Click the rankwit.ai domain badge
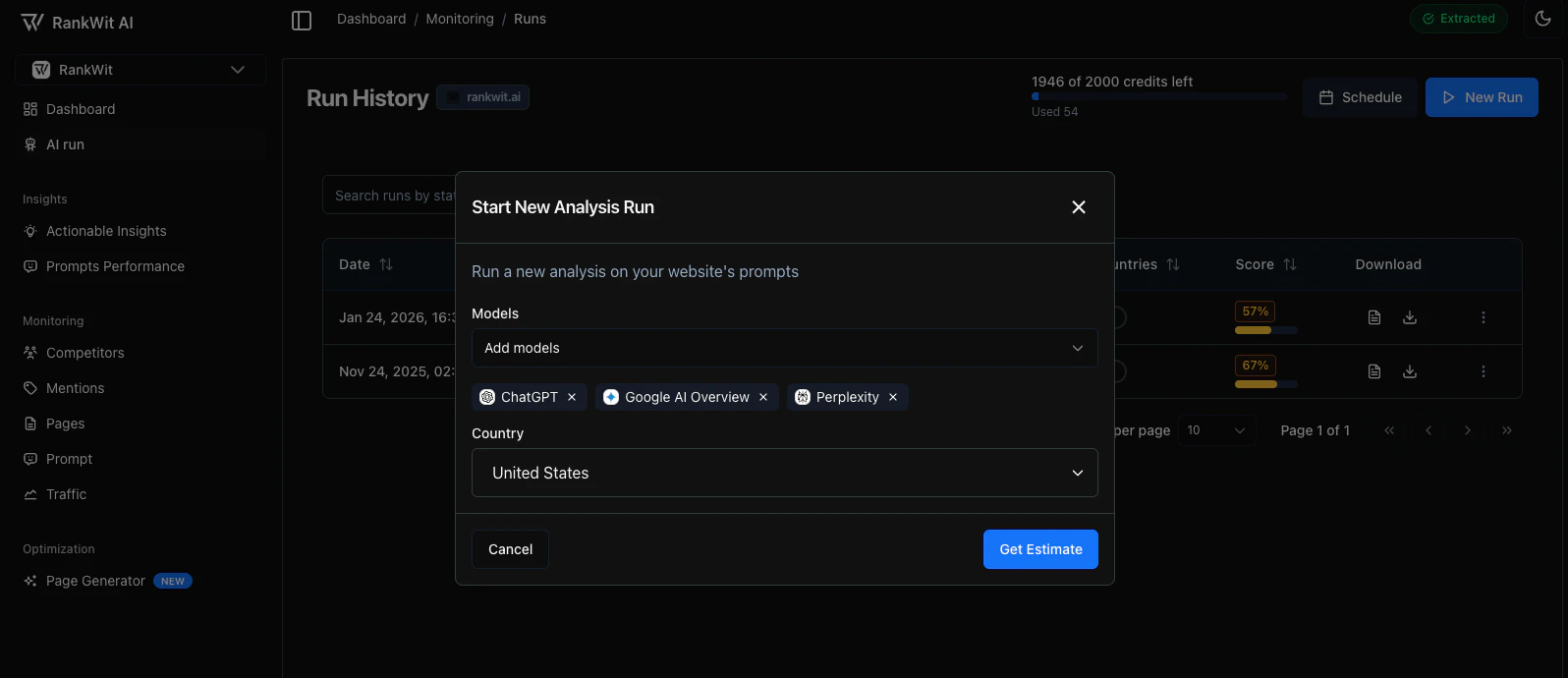The height and width of the screenshot is (678, 1568). (x=483, y=97)
